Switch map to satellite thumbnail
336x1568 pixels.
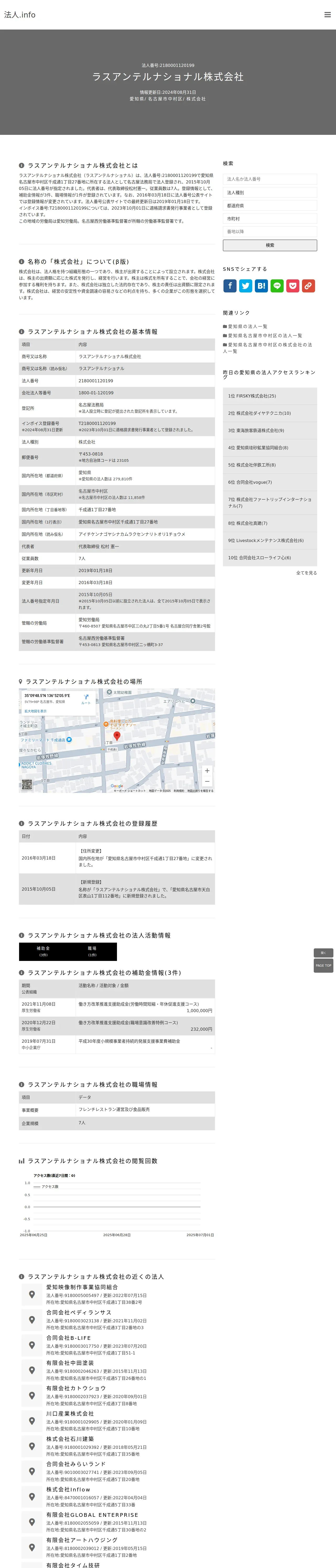coord(27,785)
